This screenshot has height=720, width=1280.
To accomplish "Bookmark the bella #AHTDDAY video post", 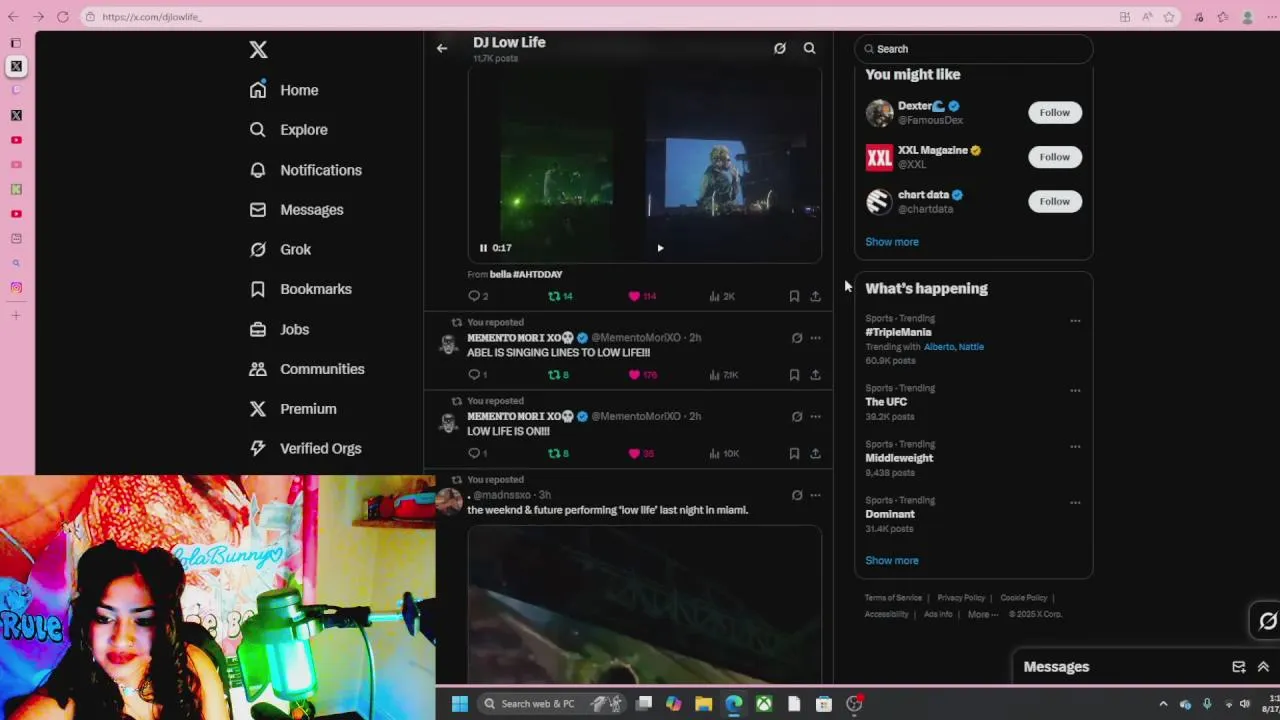I will click(x=794, y=296).
